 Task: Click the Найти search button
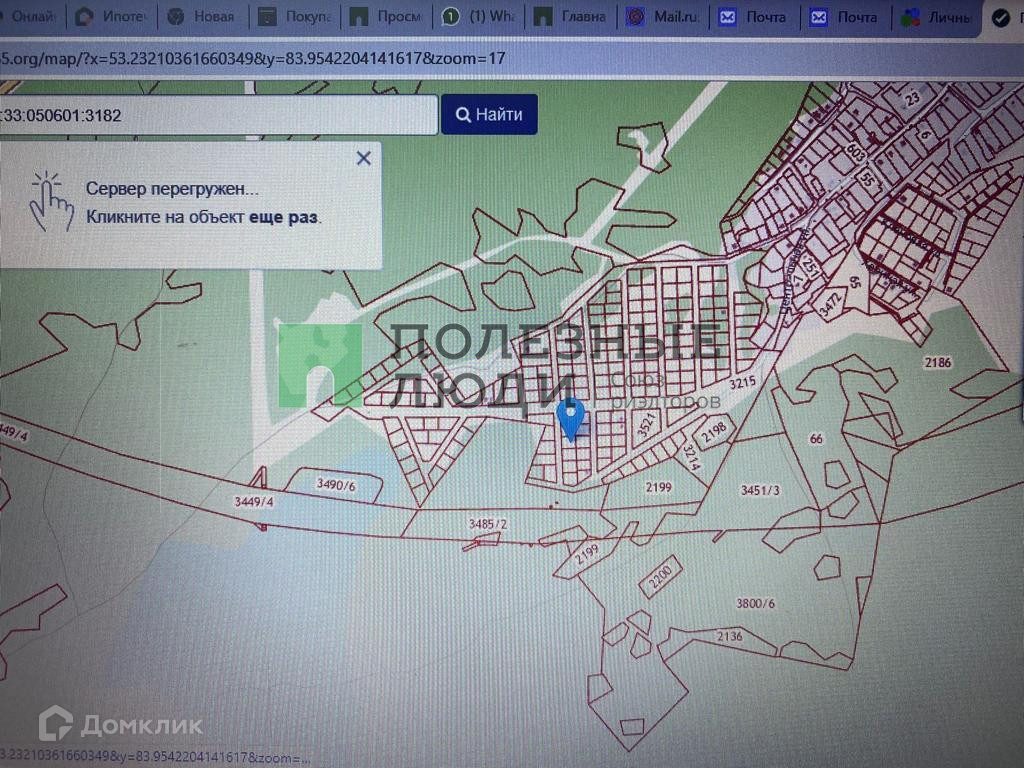point(489,114)
